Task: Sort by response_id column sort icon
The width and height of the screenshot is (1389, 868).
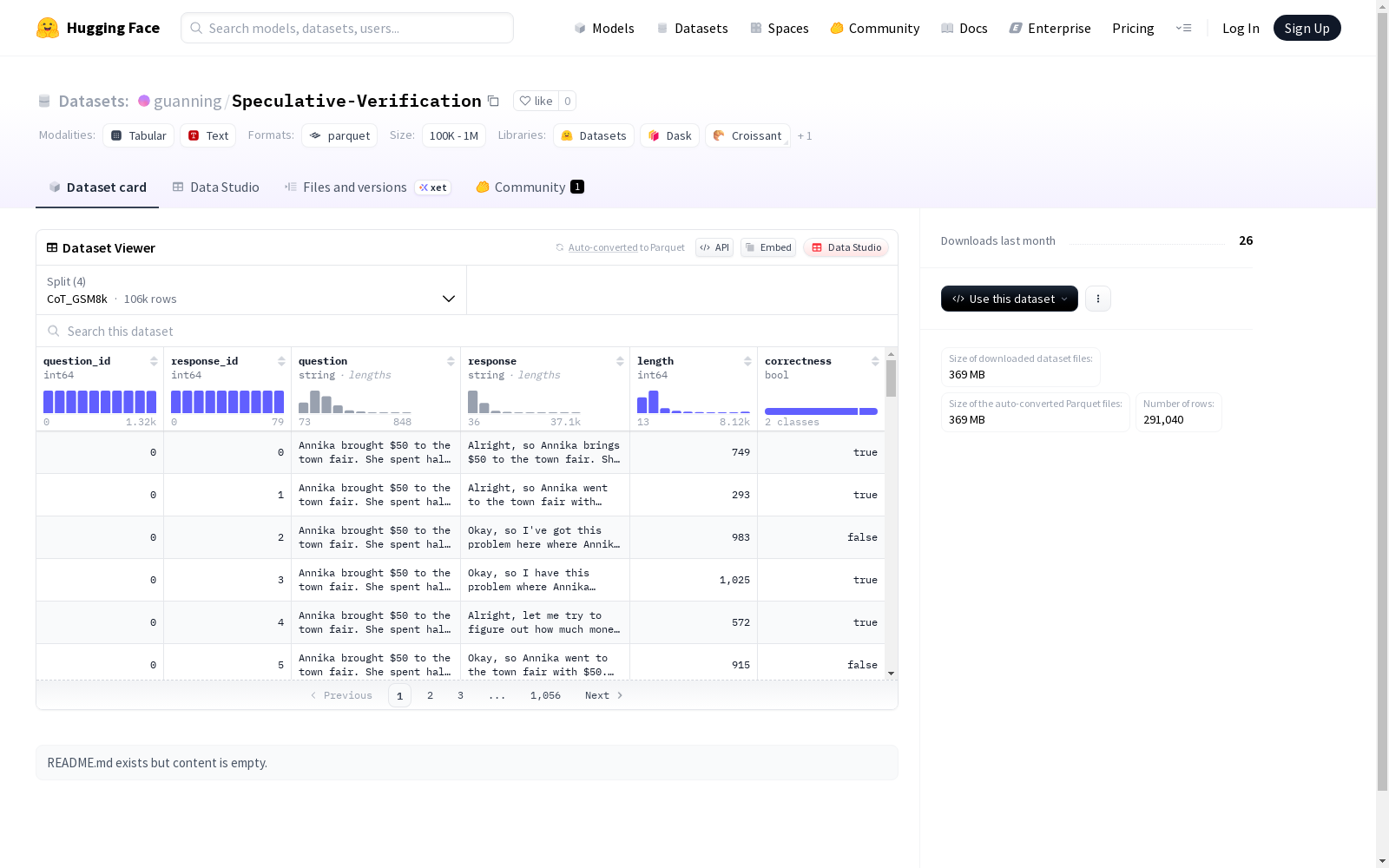Action: 281,361
